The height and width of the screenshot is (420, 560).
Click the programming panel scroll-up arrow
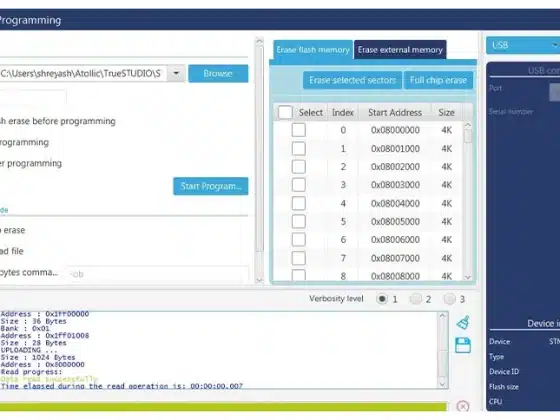260,41
